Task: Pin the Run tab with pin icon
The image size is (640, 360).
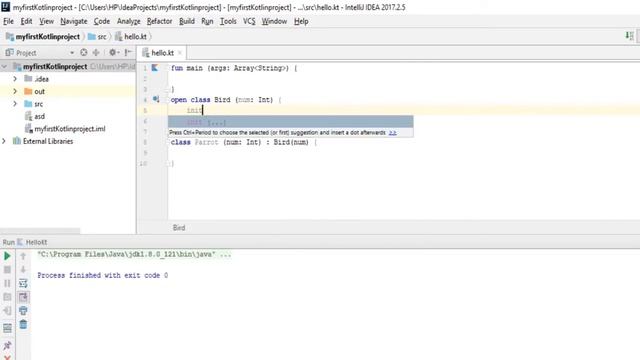Action: 7,345
